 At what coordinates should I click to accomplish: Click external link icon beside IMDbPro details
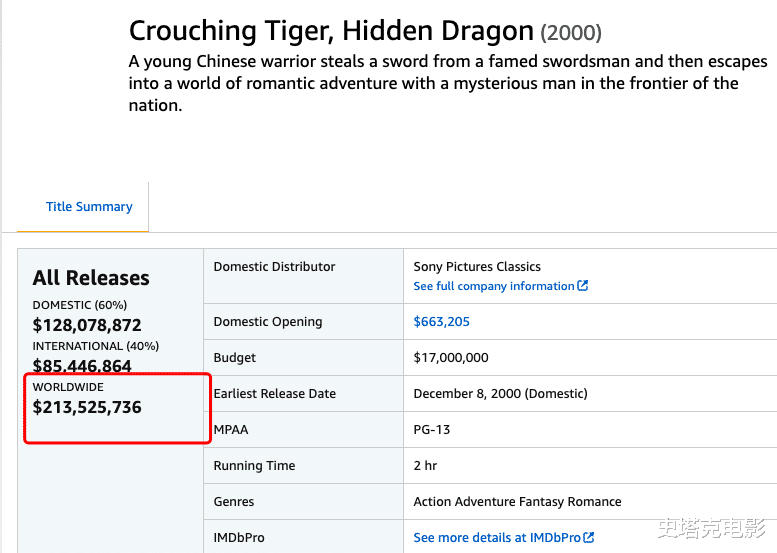pos(589,538)
